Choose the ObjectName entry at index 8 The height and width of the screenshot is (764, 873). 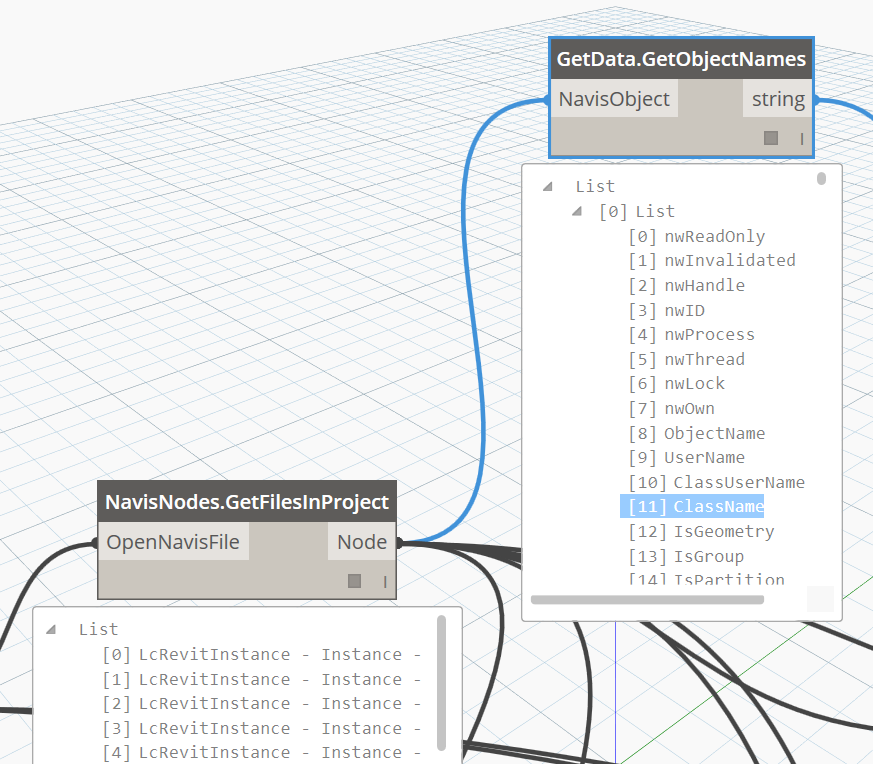(714, 433)
